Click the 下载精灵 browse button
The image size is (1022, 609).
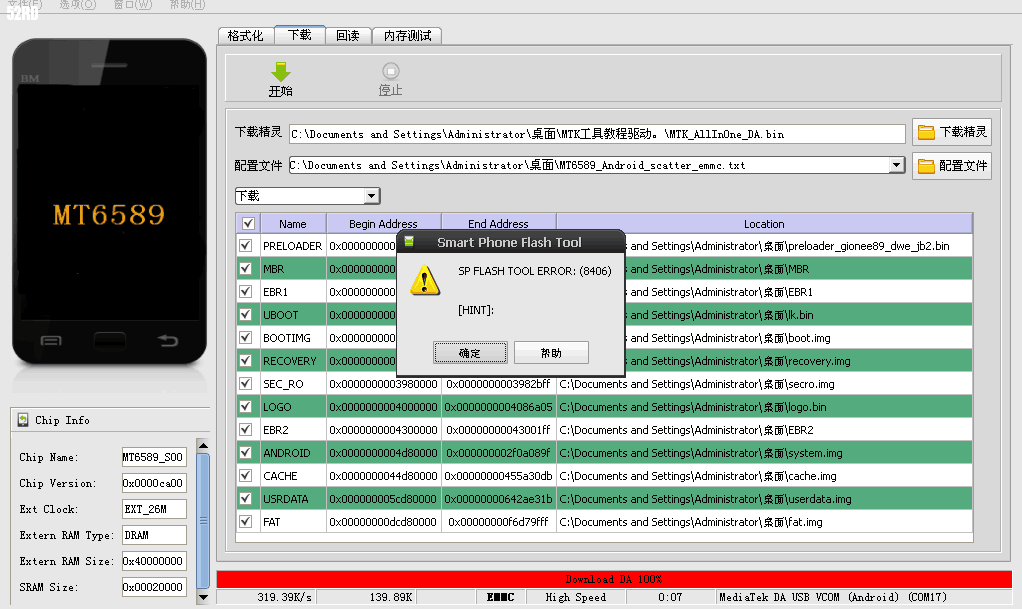point(952,132)
